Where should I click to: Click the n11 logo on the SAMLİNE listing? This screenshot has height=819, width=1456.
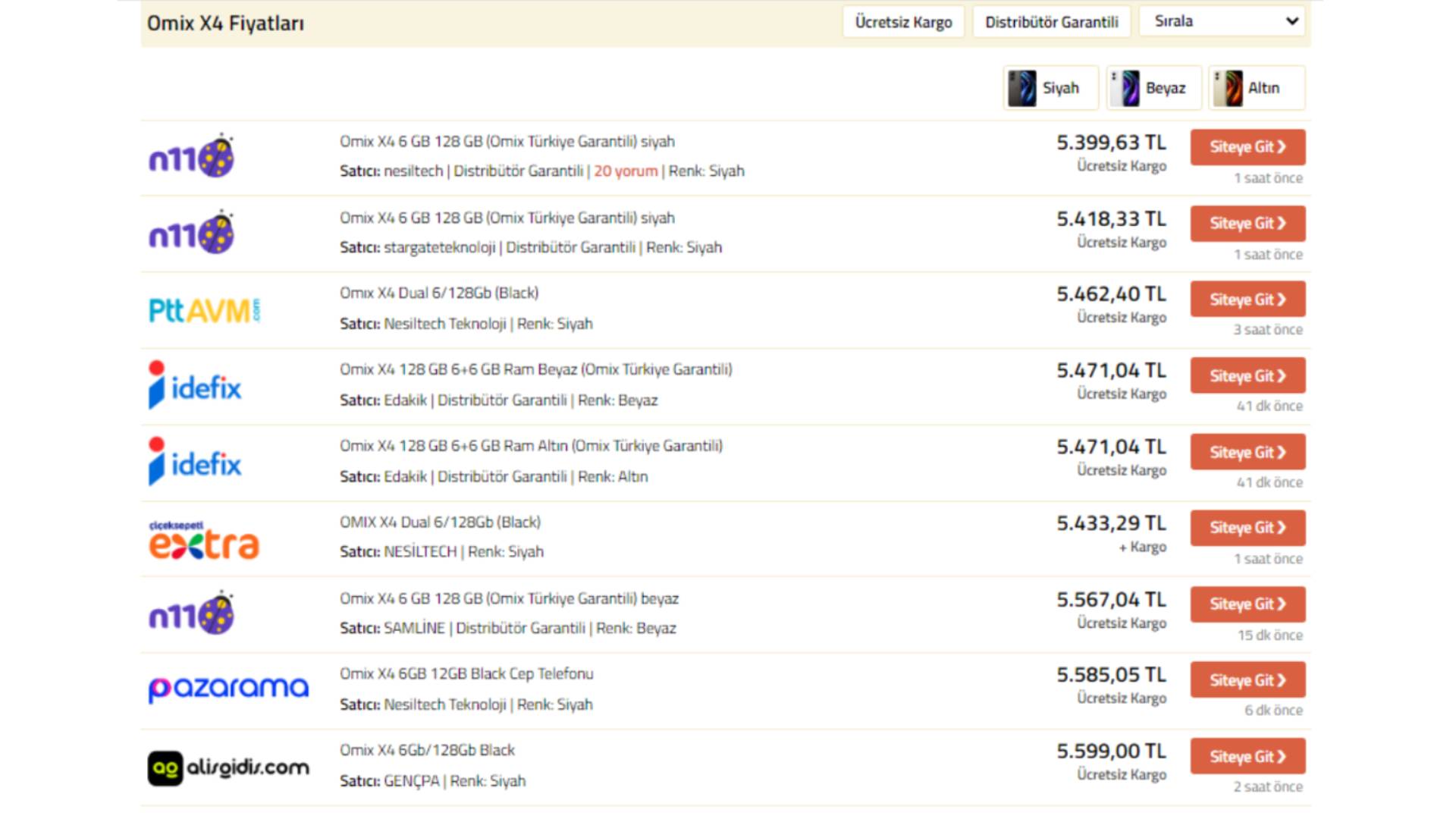(x=191, y=614)
